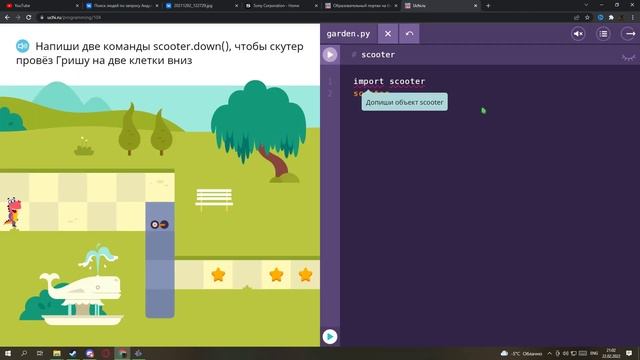Open Windows taskbar search

click(x=24, y=353)
